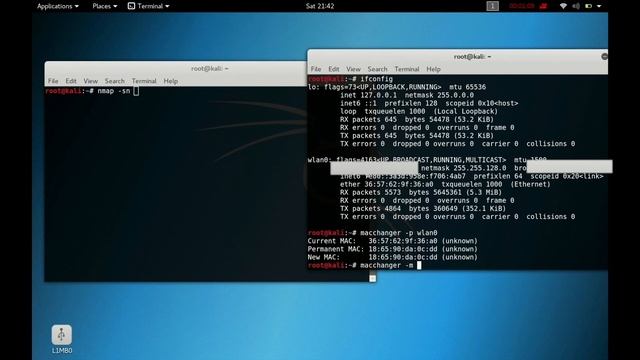Expand the system menu arrow

(599, 6)
